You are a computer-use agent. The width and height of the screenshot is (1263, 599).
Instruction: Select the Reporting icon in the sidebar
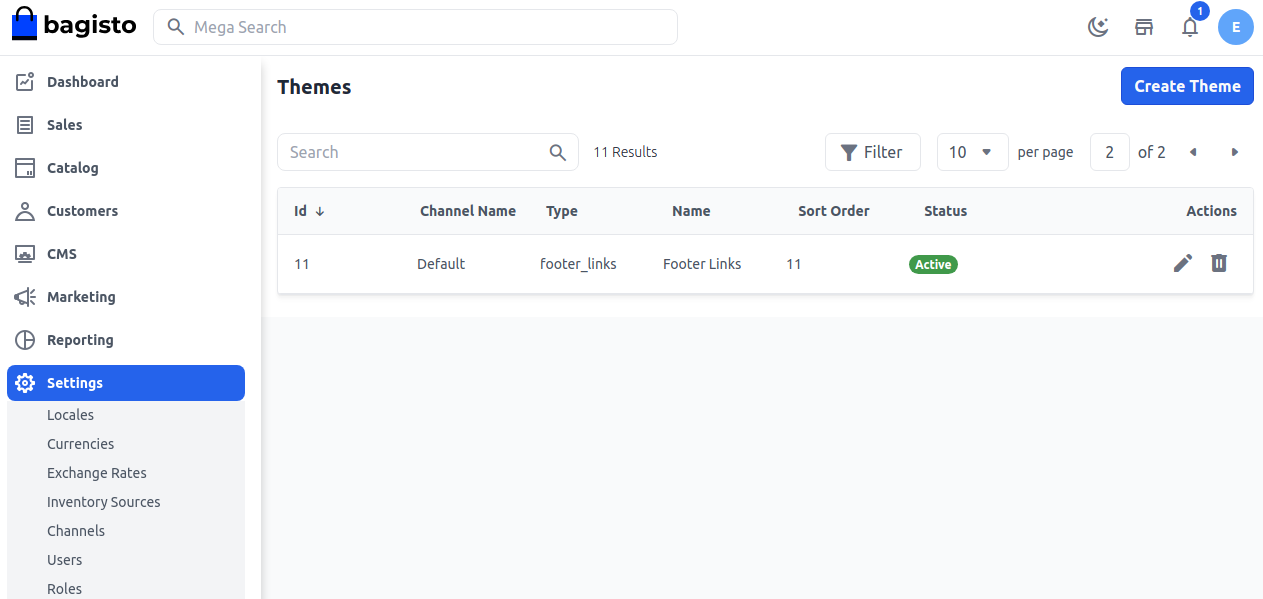27,339
